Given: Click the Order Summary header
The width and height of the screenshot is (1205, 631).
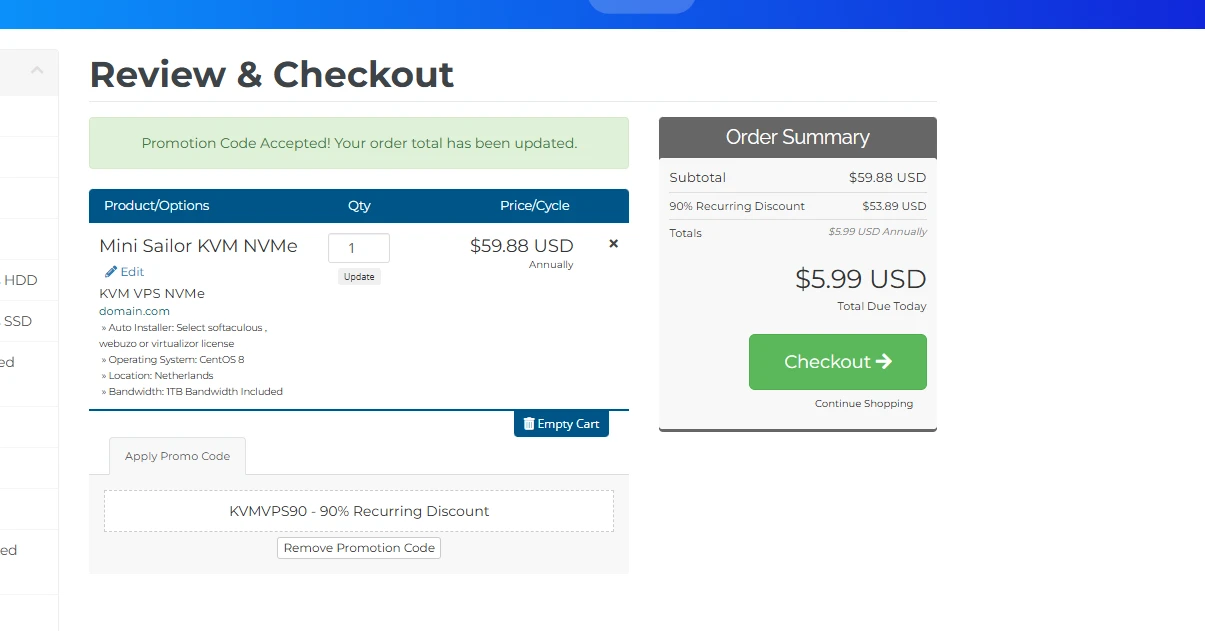Looking at the screenshot, I should [x=797, y=137].
